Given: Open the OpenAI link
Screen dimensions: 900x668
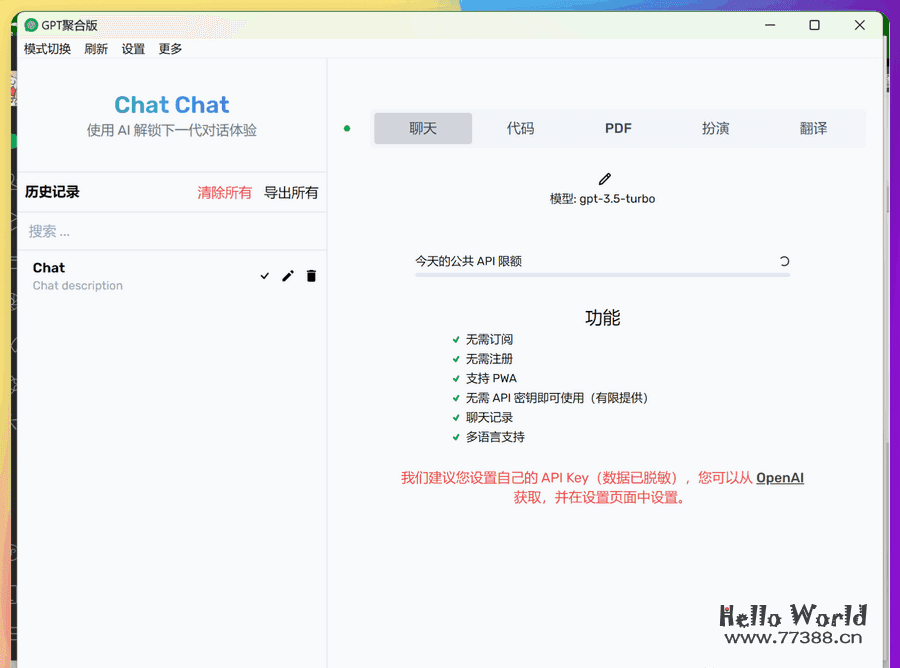Looking at the screenshot, I should pos(779,477).
